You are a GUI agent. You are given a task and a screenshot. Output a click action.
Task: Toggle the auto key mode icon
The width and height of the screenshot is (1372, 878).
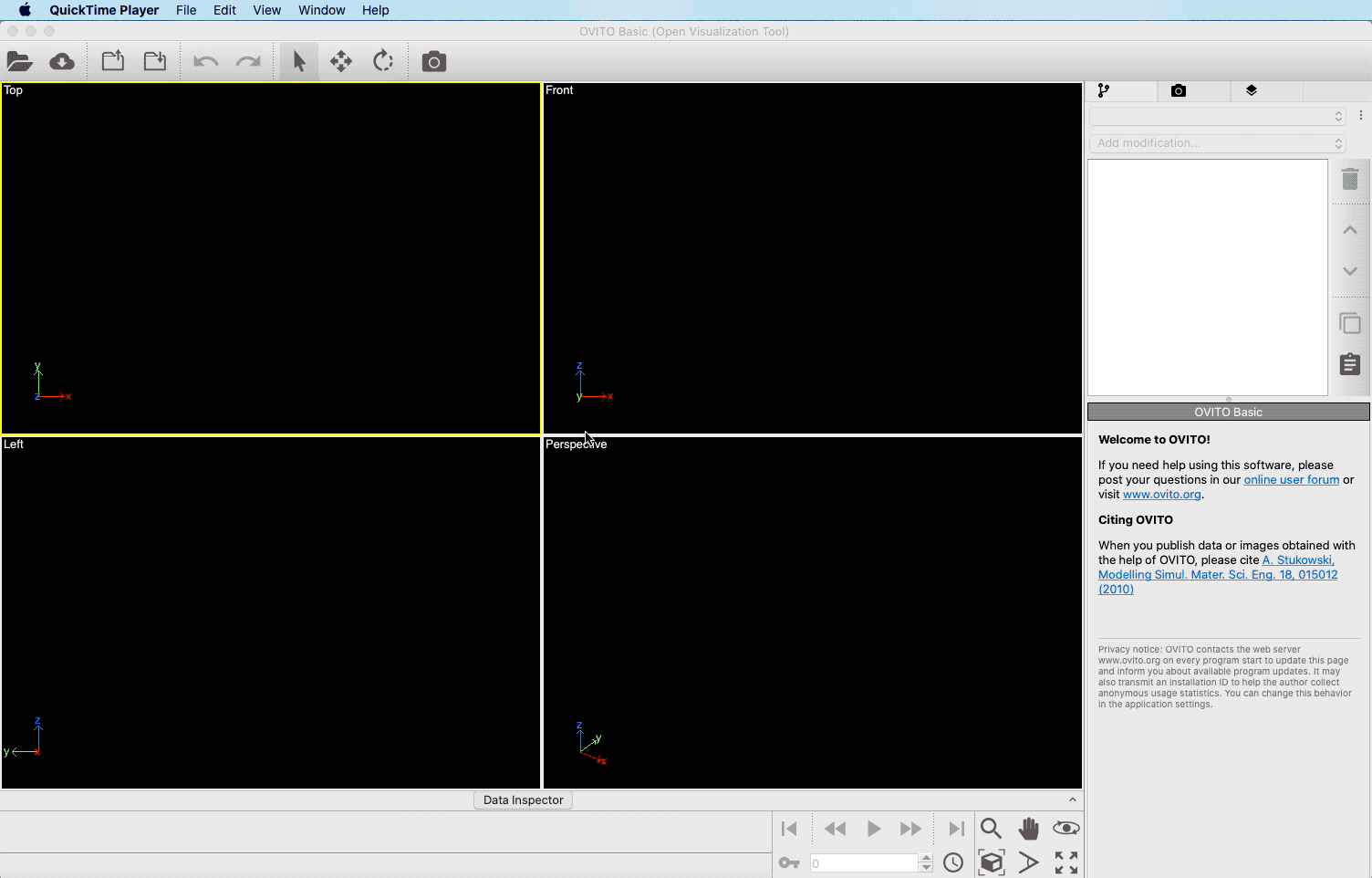[x=789, y=862]
